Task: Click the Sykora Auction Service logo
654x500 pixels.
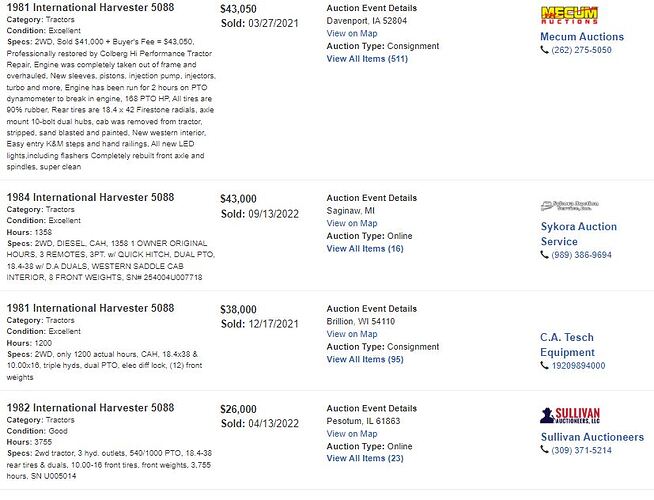Action: (x=569, y=206)
